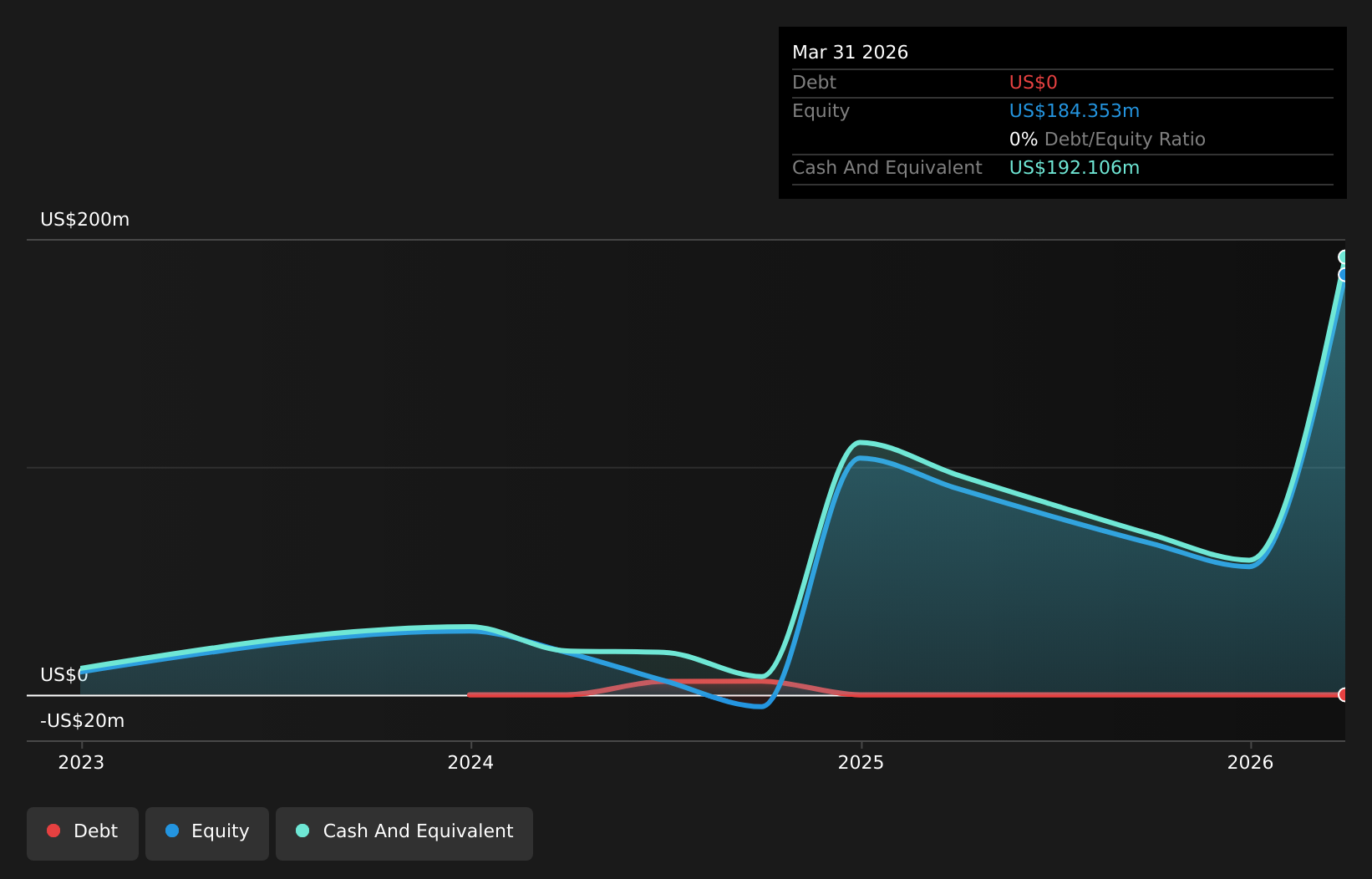Click the US$200m y-axis label
Image resolution: width=1372 pixels, height=879 pixels.
85,220
